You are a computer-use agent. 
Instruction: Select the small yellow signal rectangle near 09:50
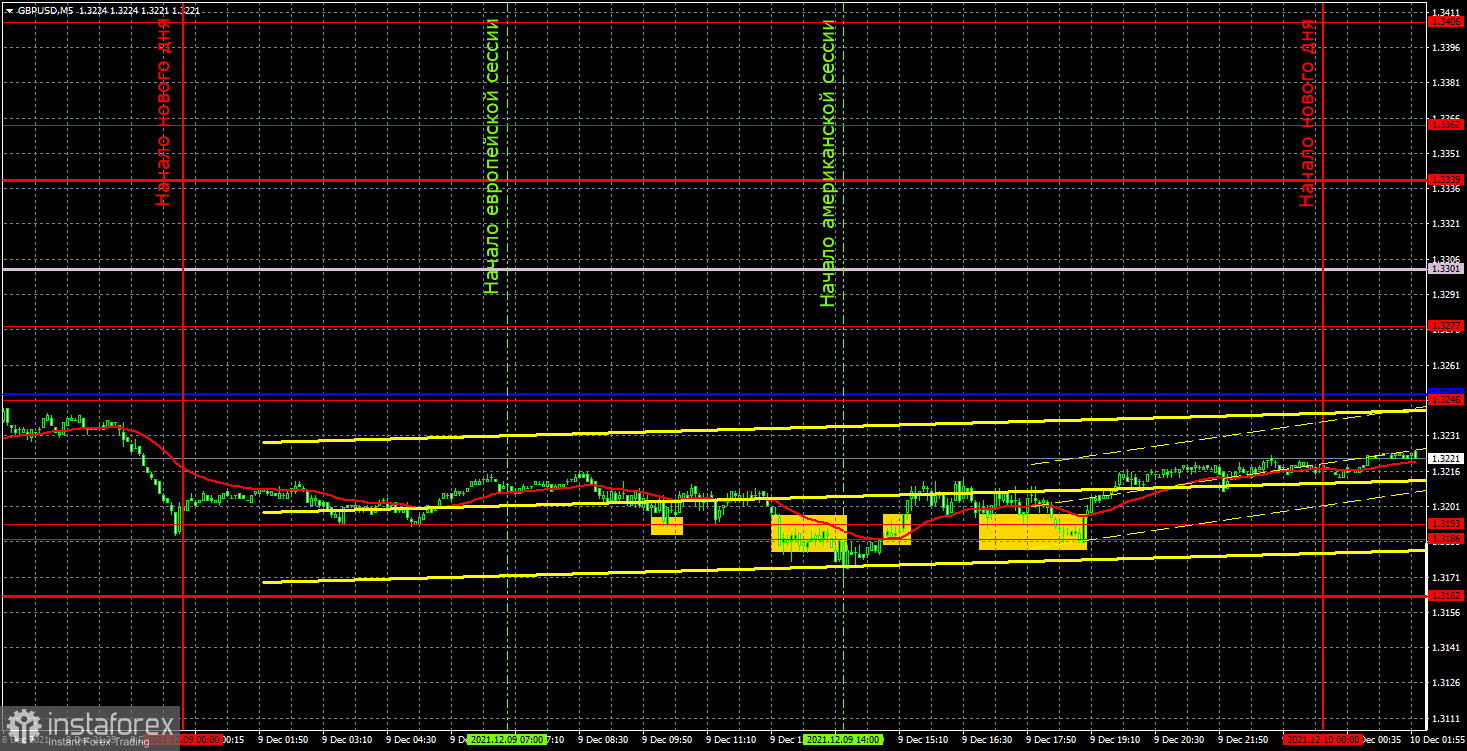point(667,525)
